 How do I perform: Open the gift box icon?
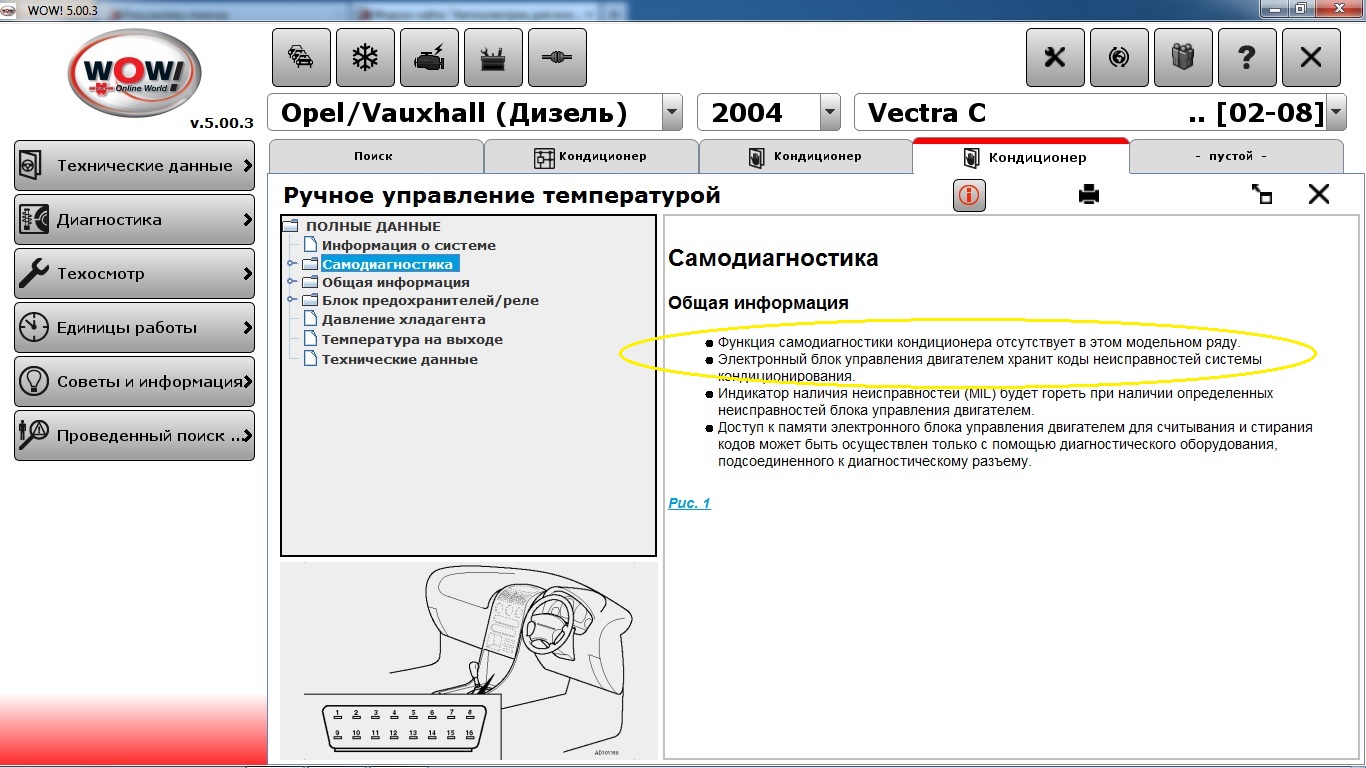(x=1183, y=57)
